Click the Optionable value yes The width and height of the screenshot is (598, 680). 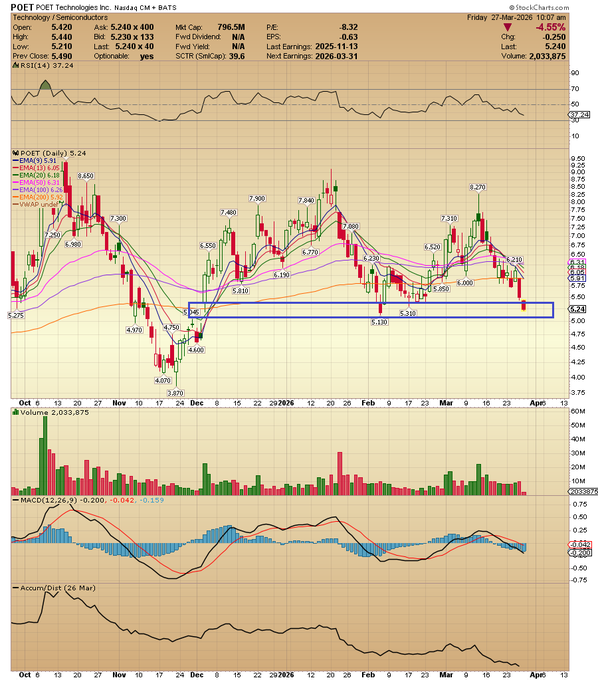(x=147, y=56)
